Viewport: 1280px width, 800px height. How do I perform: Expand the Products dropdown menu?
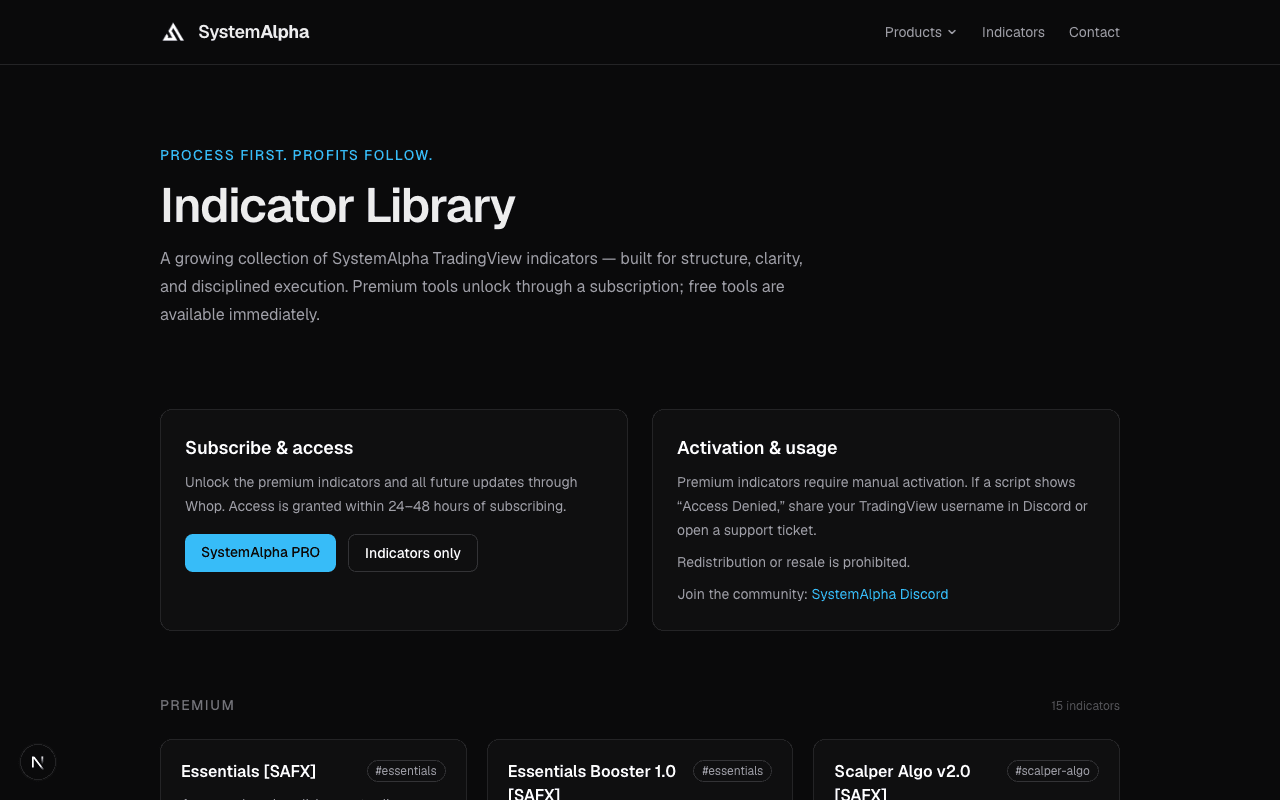921,32
